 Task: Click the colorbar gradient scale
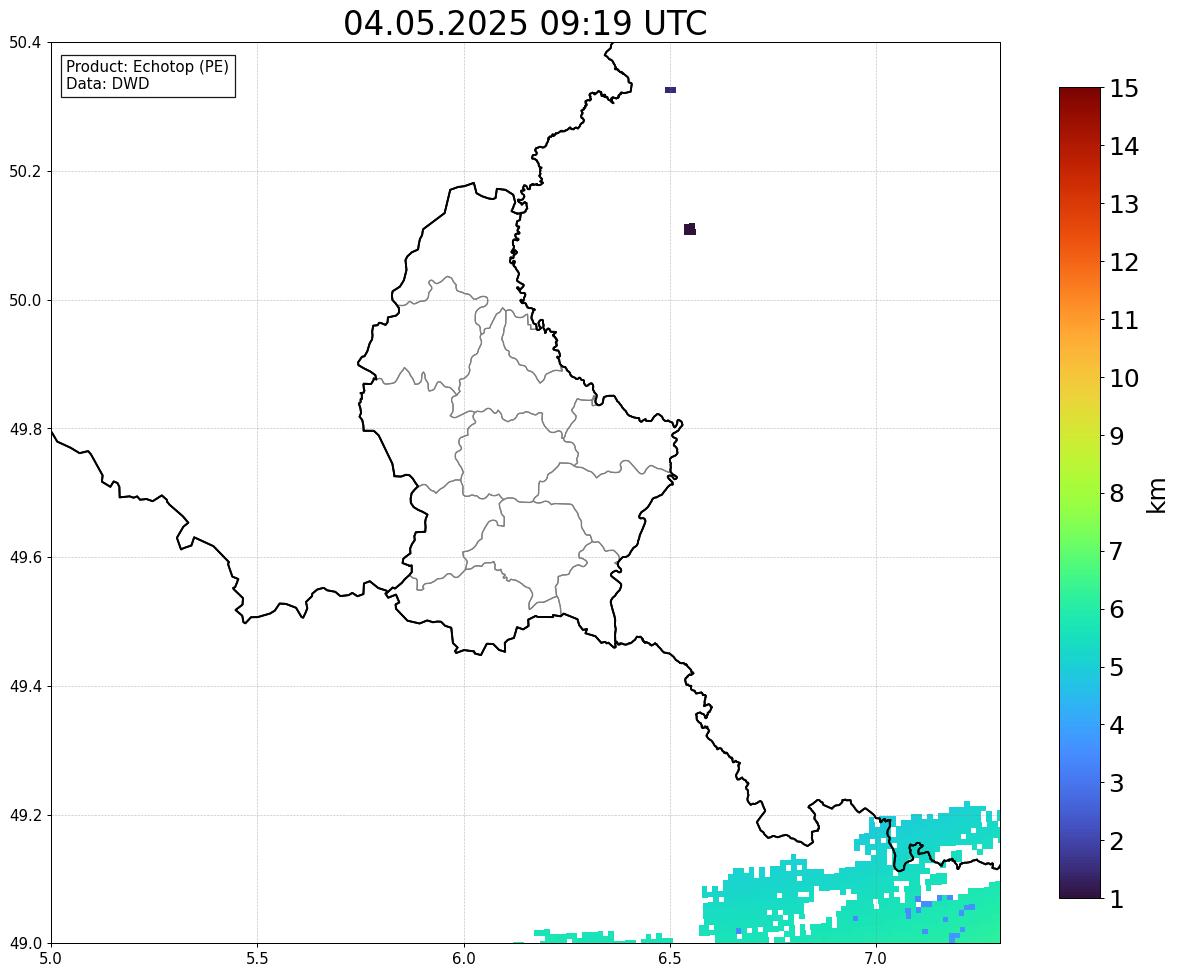[1080, 493]
